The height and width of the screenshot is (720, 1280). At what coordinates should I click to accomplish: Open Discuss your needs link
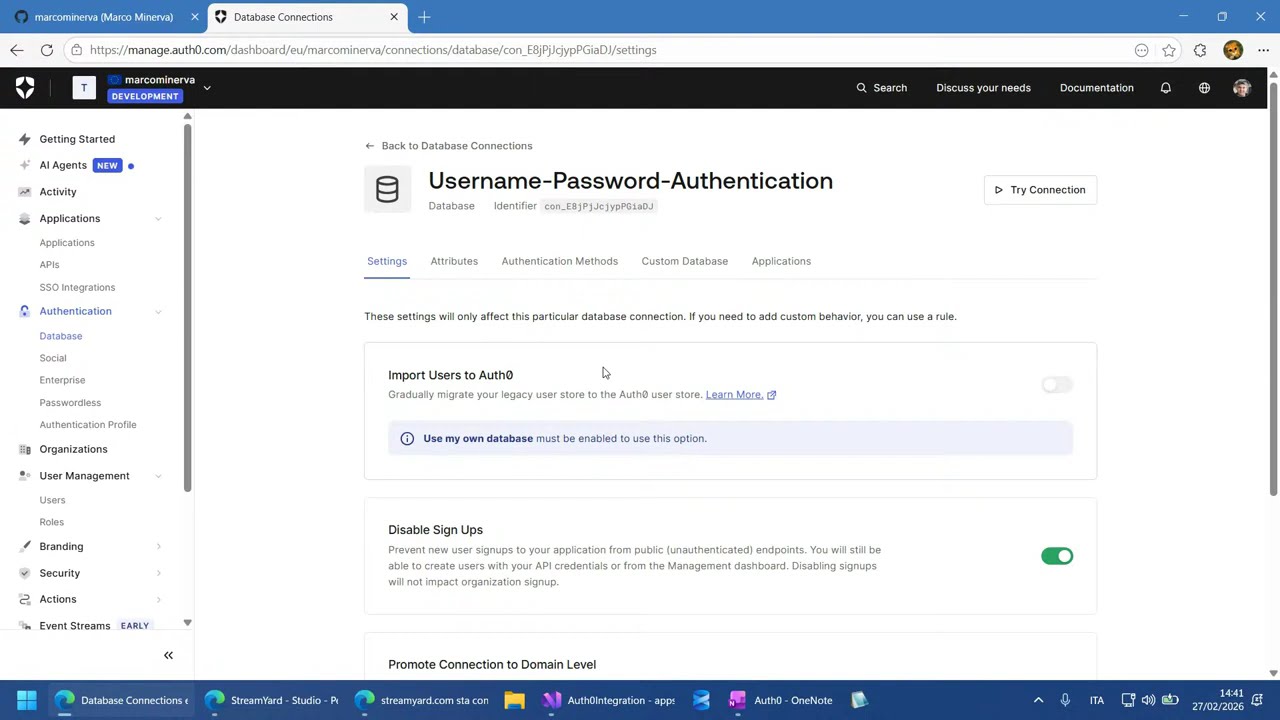tap(983, 88)
